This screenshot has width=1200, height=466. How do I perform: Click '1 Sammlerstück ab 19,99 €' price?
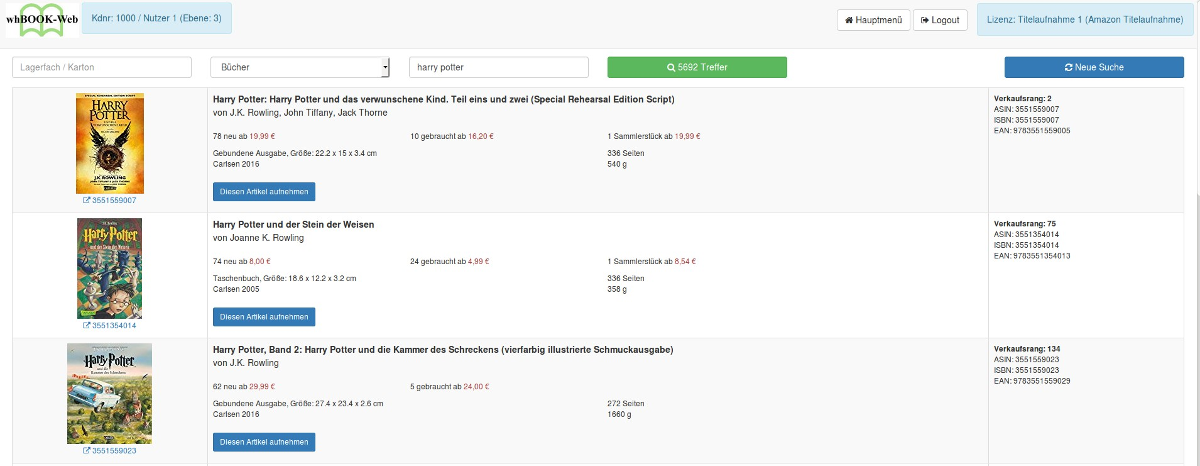[x=652, y=136]
